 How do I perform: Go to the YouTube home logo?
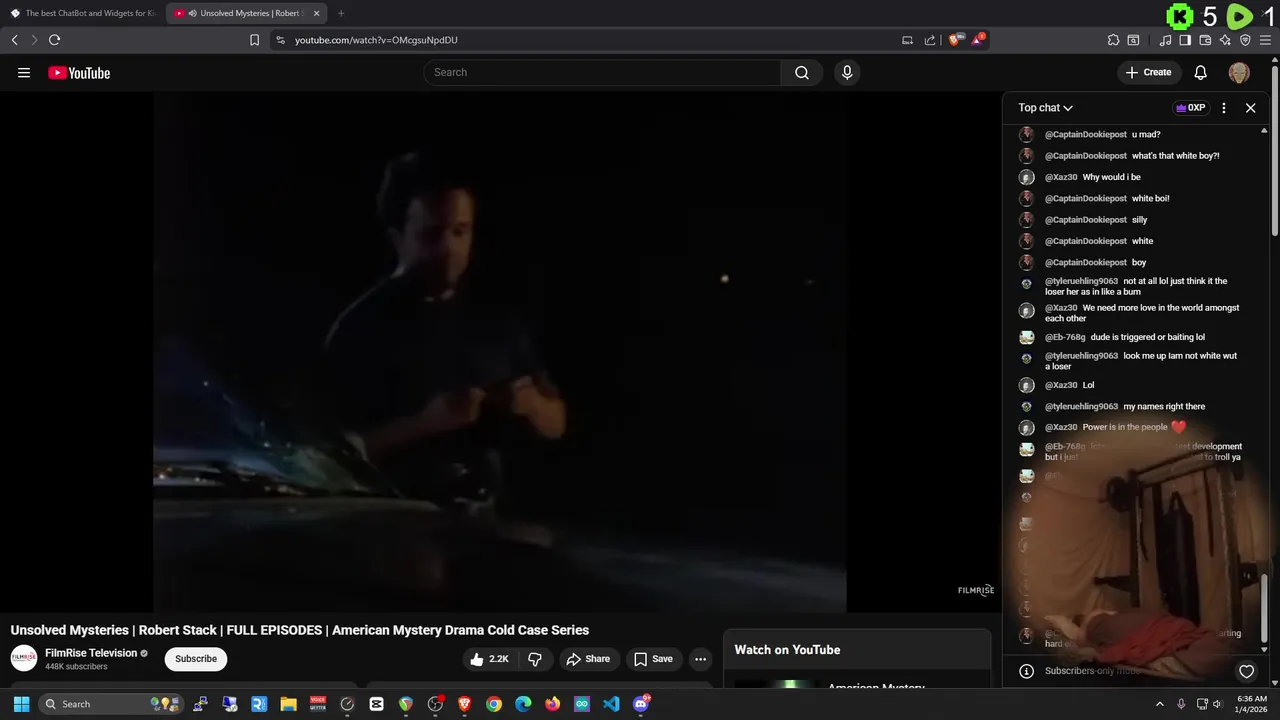click(x=79, y=72)
